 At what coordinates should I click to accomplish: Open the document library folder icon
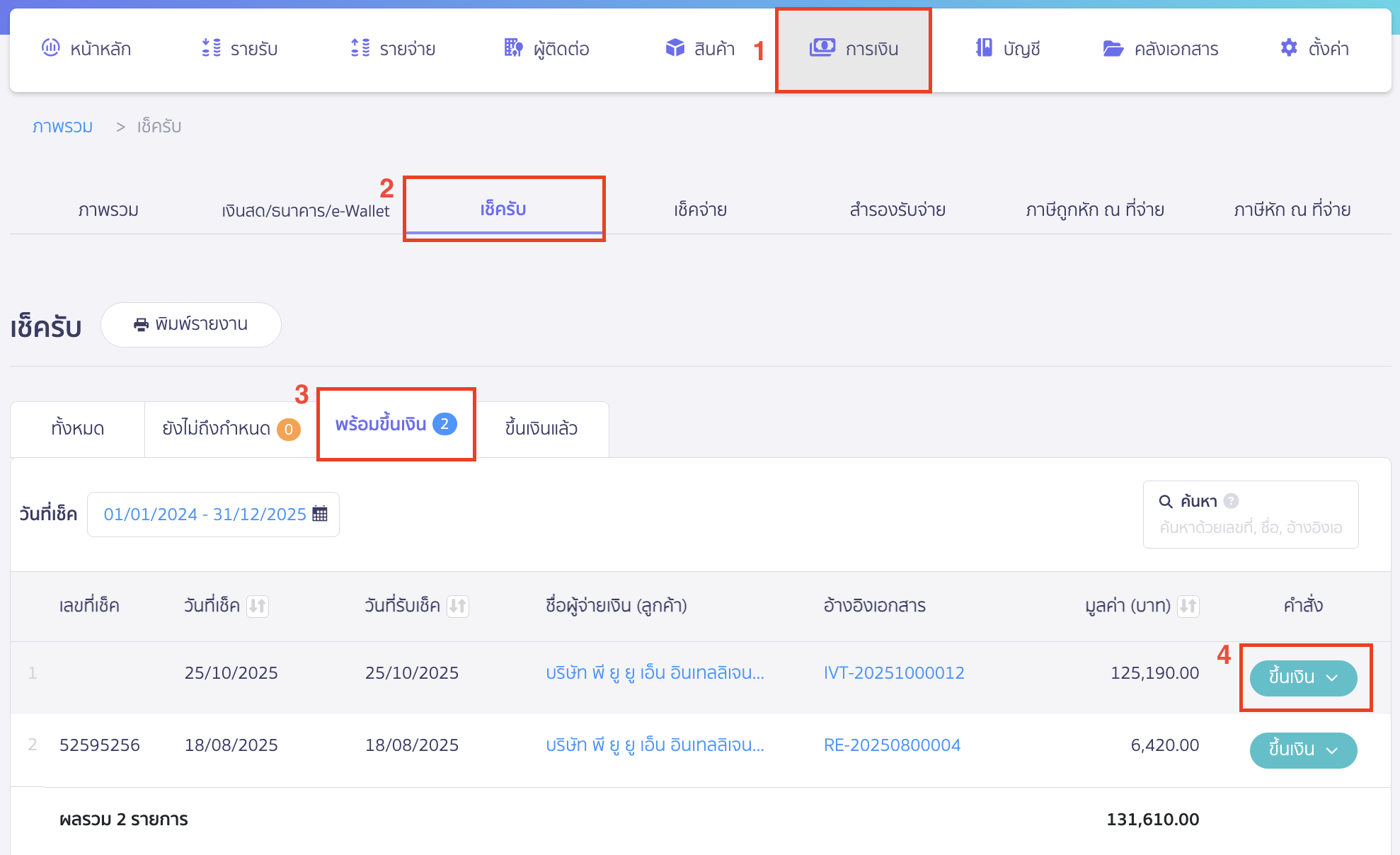pyautogui.click(x=1113, y=48)
